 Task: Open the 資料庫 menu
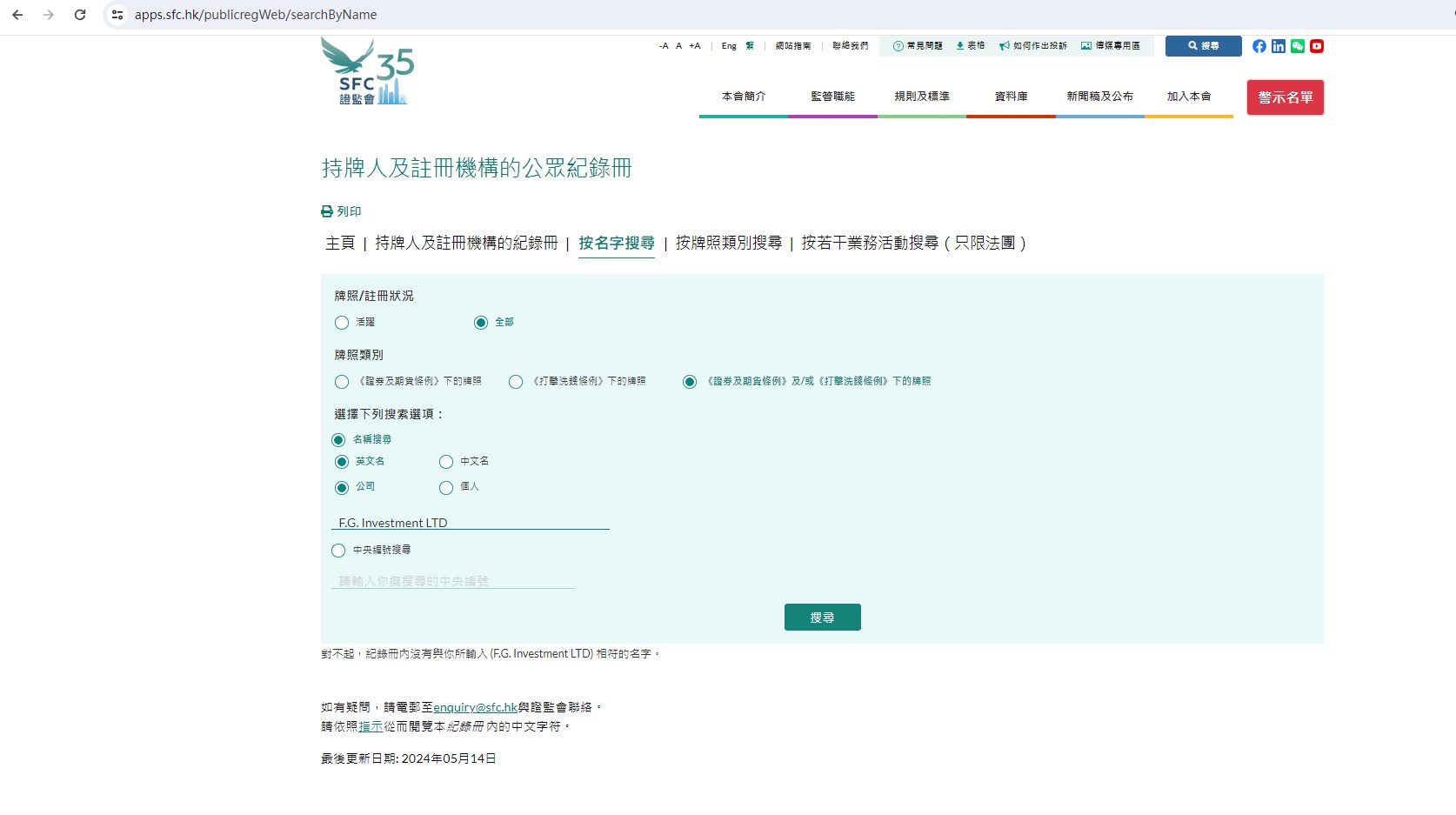click(1012, 97)
